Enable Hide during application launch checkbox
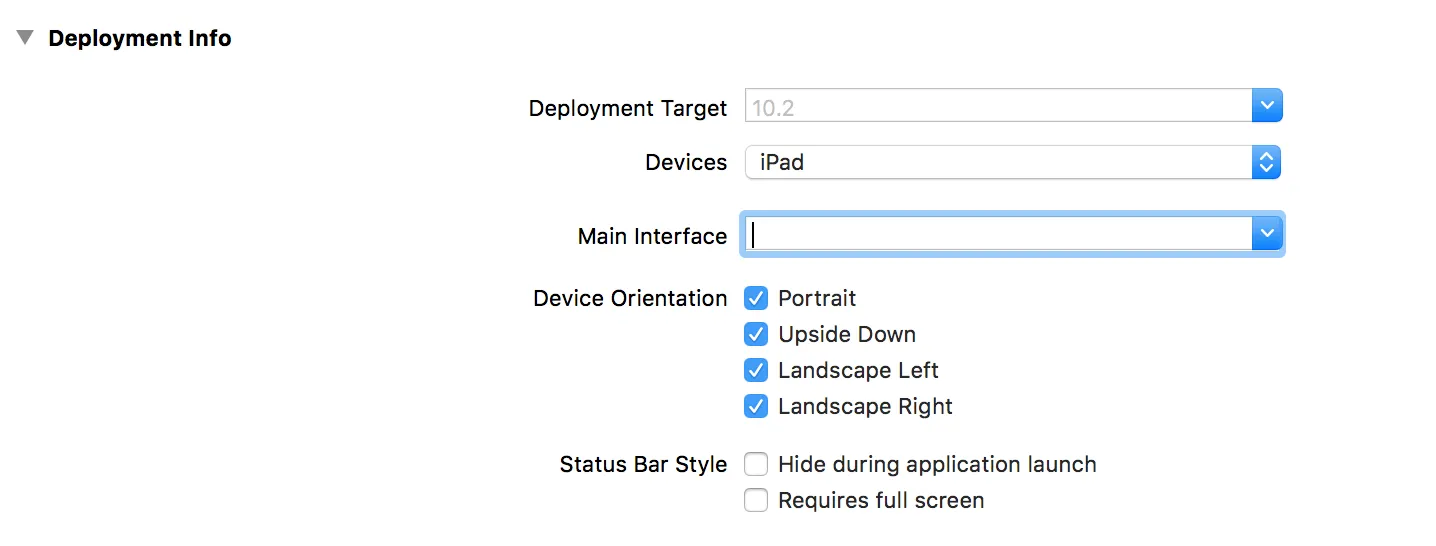 (756, 464)
